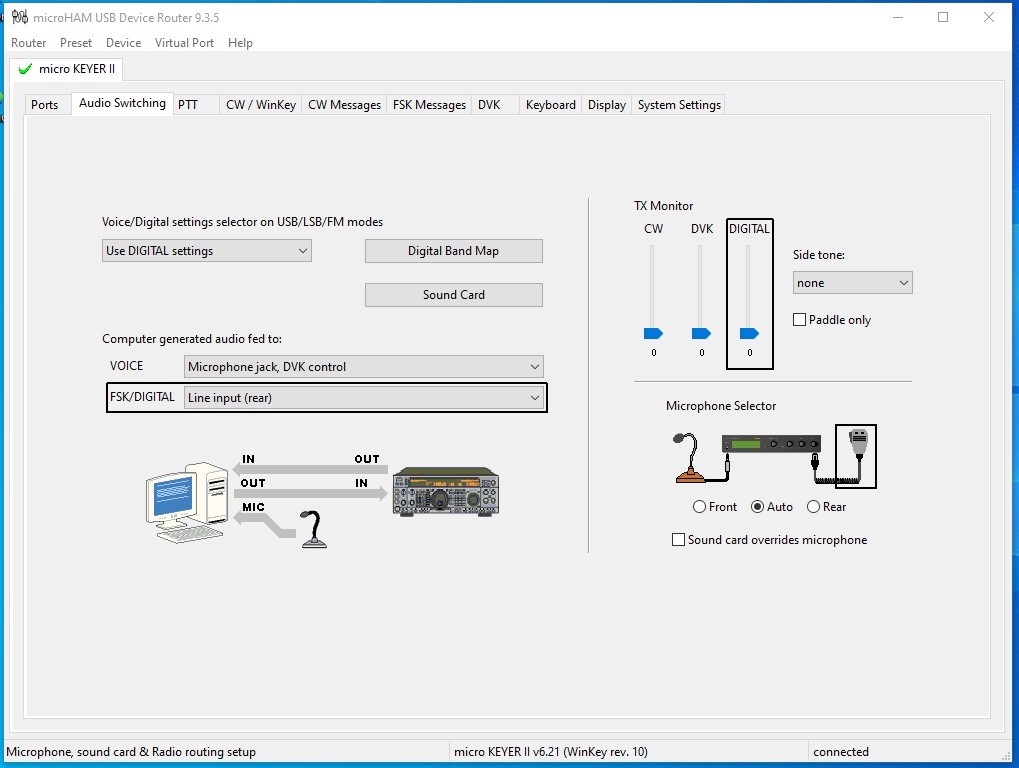Click the green checkmark on micro KEYER II tab
This screenshot has height=768, width=1019.
coord(25,69)
